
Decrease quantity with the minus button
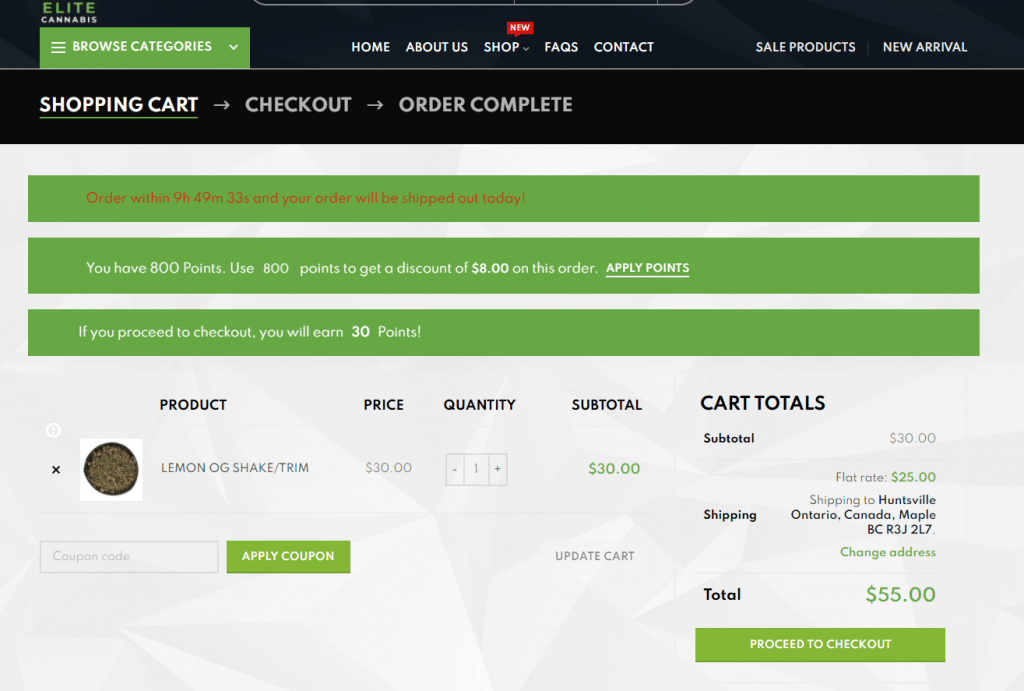455,469
